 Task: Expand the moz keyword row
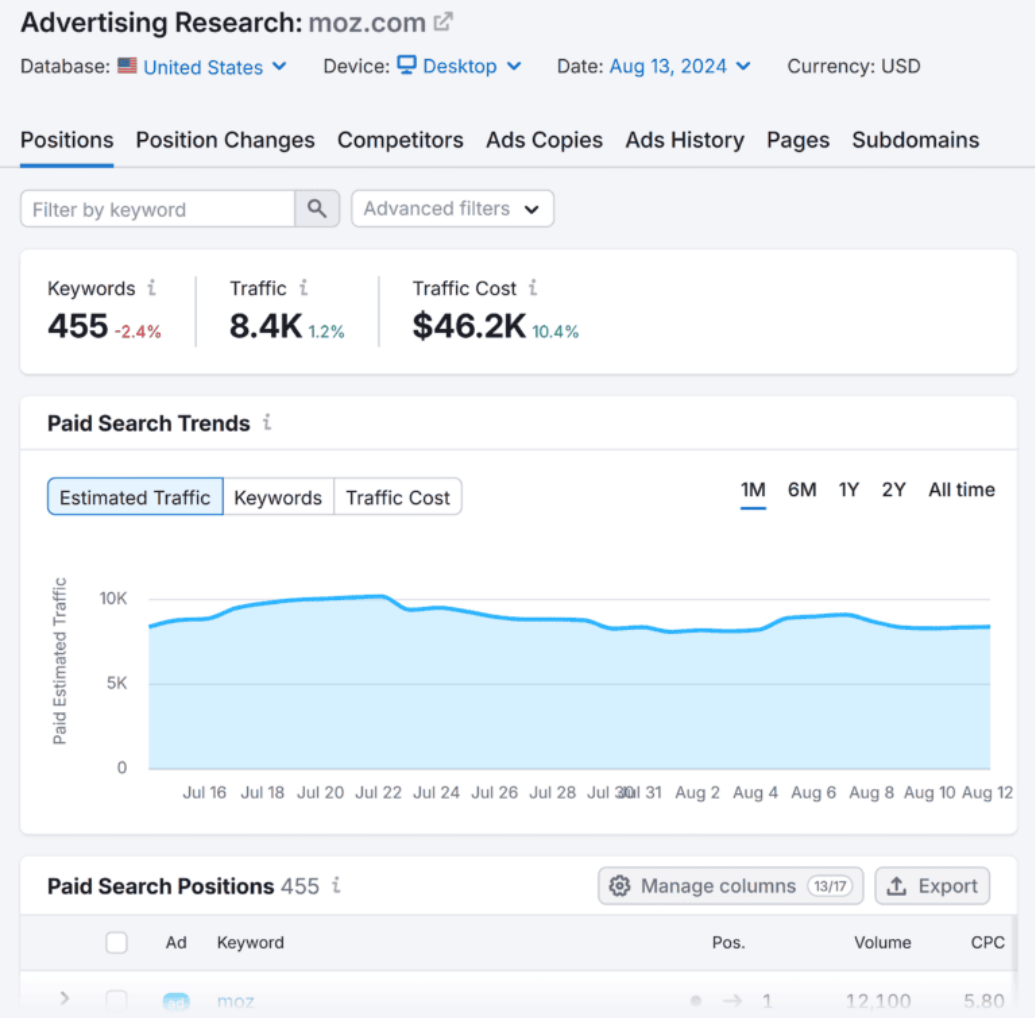tap(63, 1000)
